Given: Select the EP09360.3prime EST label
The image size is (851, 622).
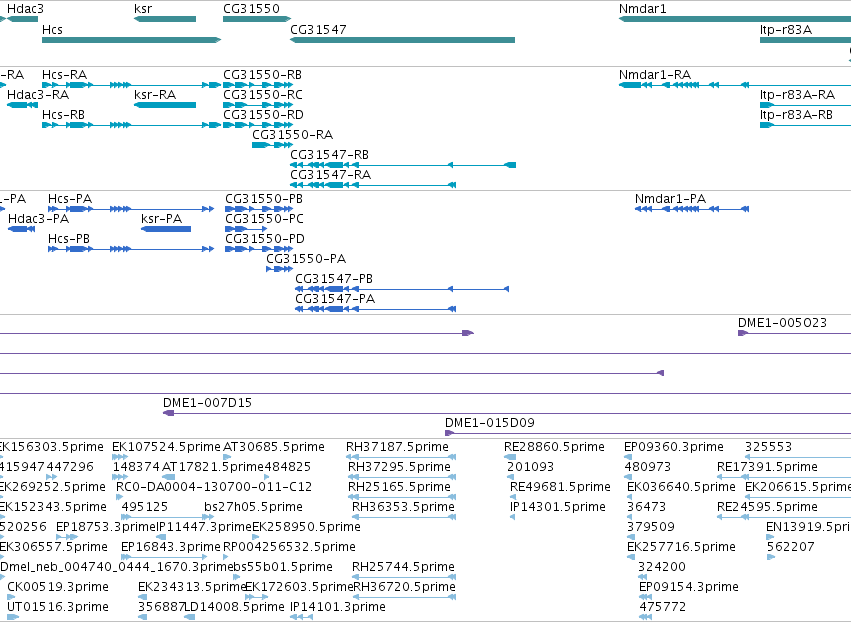Looking at the screenshot, I should [674, 447].
